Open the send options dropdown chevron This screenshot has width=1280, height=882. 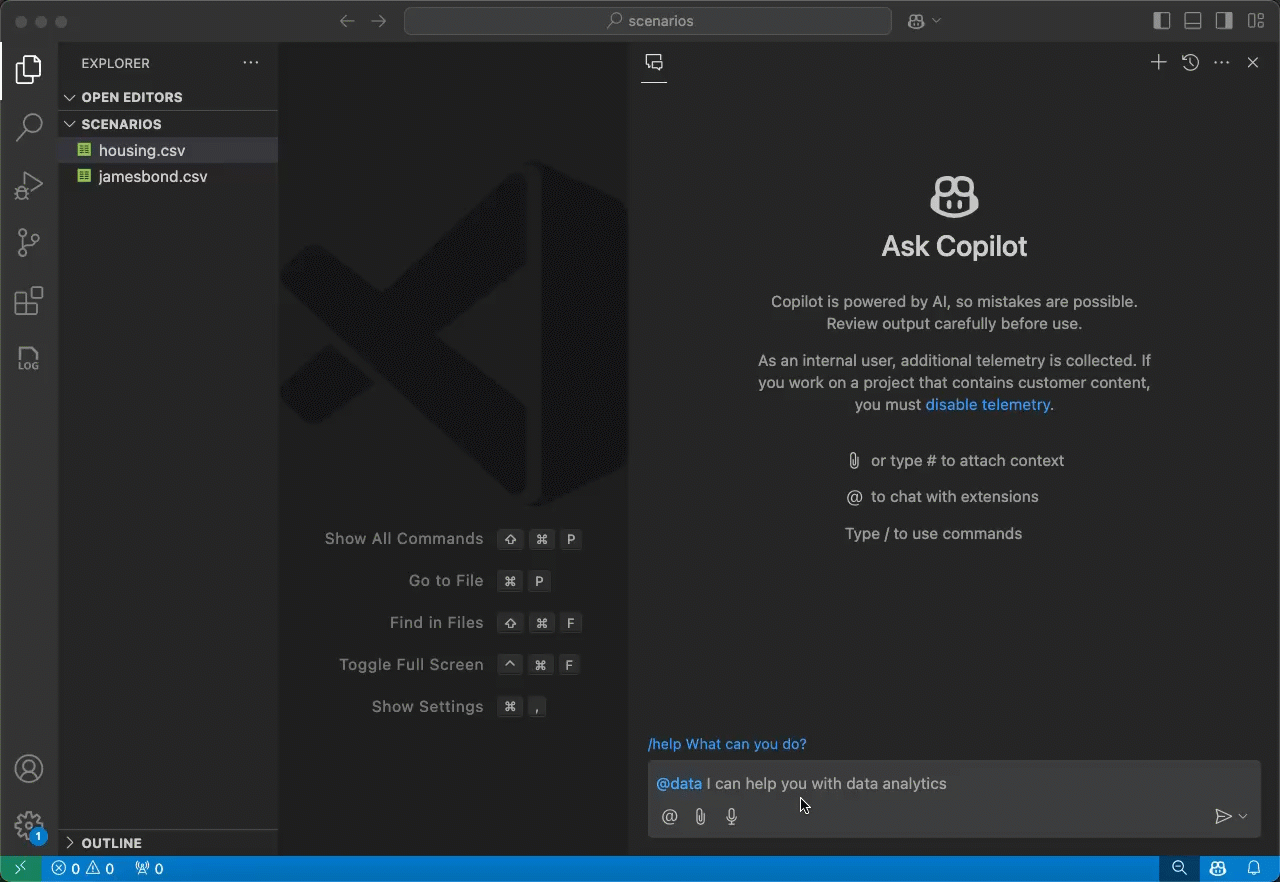tap(1243, 817)
